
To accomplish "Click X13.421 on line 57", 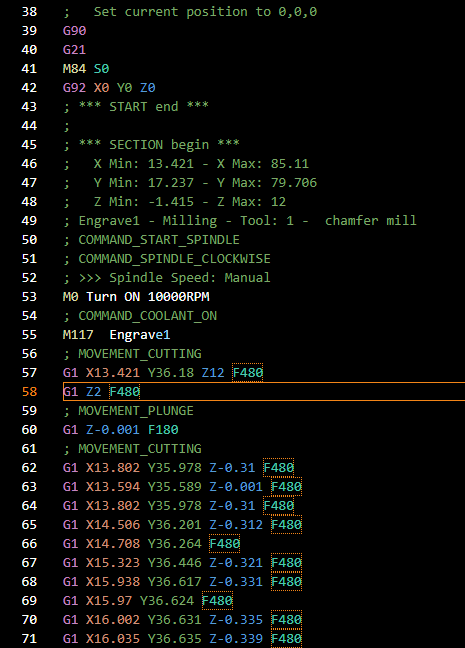I will tap(113, 373).
